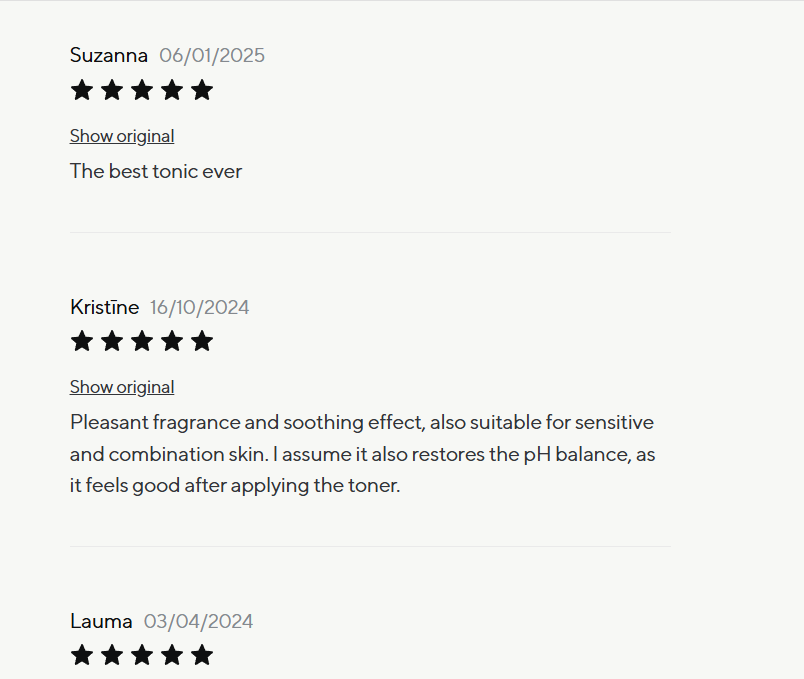Click third star in Suzanna's rating

[142, 91]
